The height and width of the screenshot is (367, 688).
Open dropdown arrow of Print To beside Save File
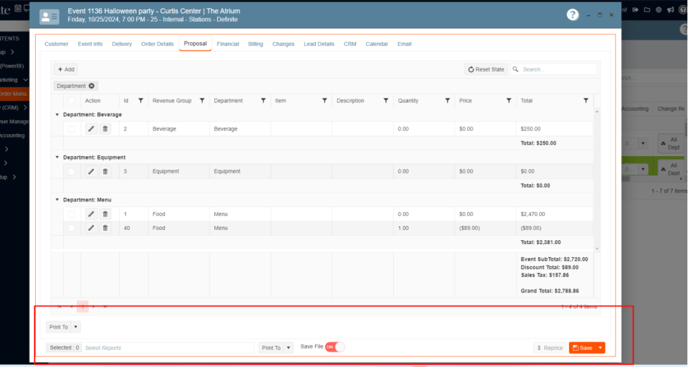pyautogui.click(x=288, y=348)
